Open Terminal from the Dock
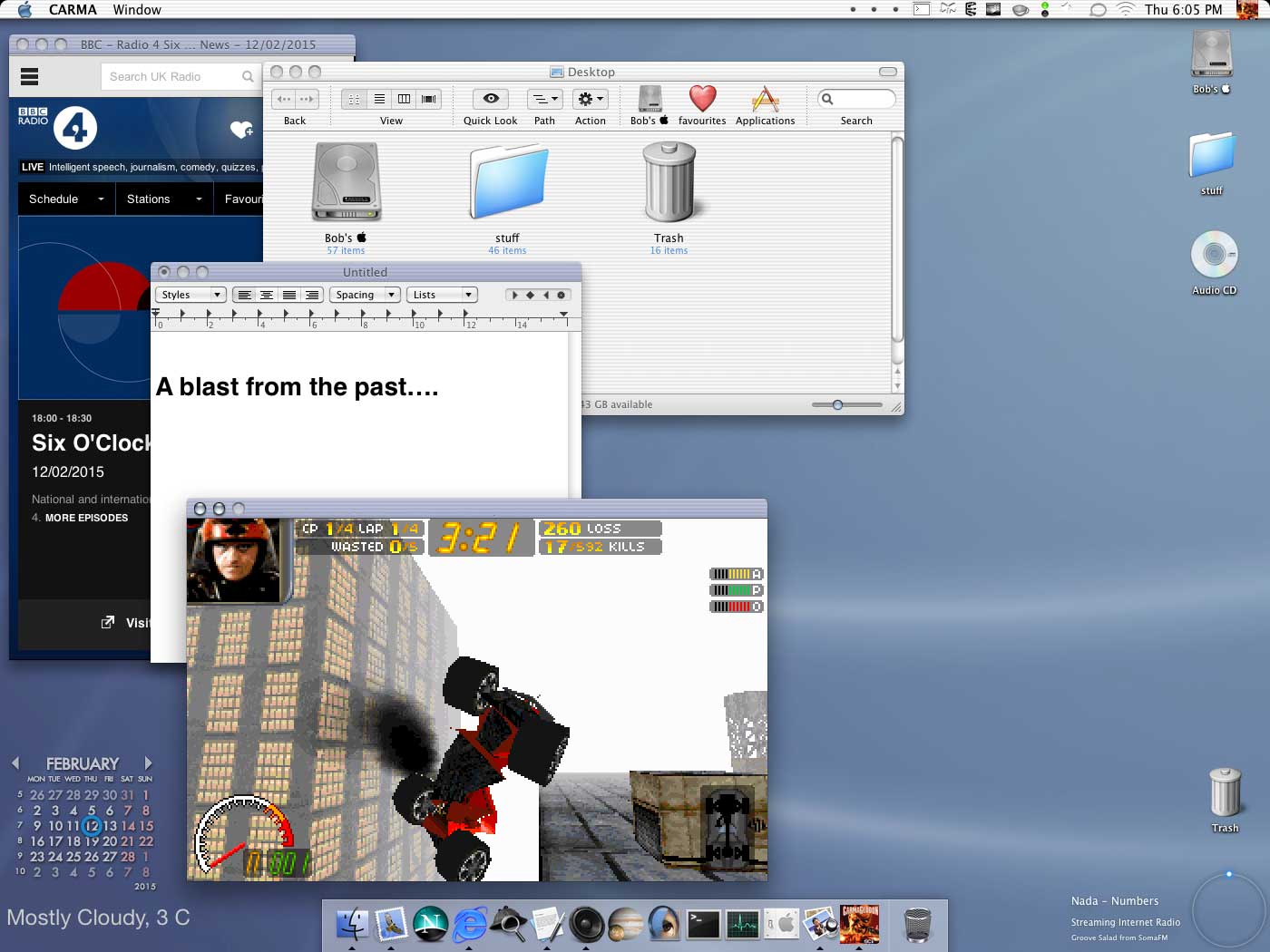This screenshot has width=1270, height=952. click(703, 924)
